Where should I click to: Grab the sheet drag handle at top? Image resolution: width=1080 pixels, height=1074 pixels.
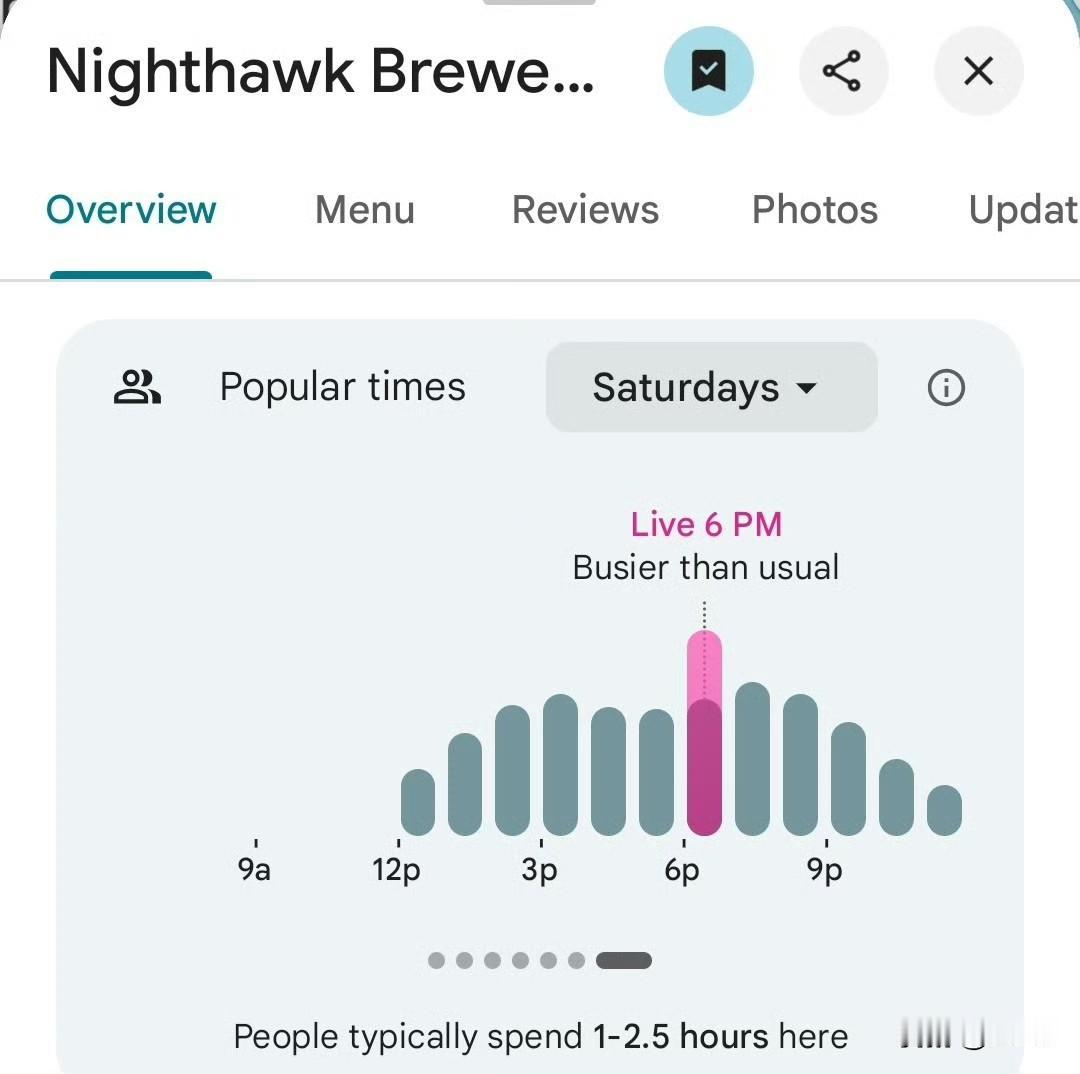(x=539, y=2)
